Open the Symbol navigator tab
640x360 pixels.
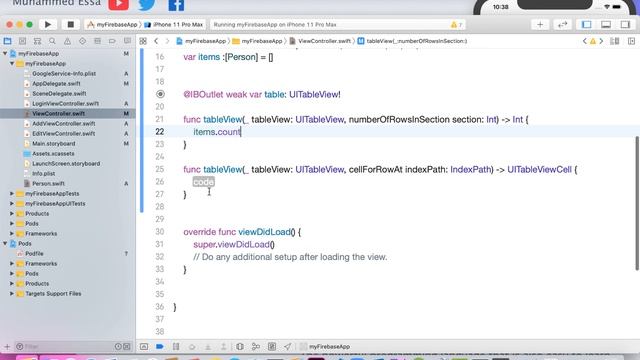(37, 41)
